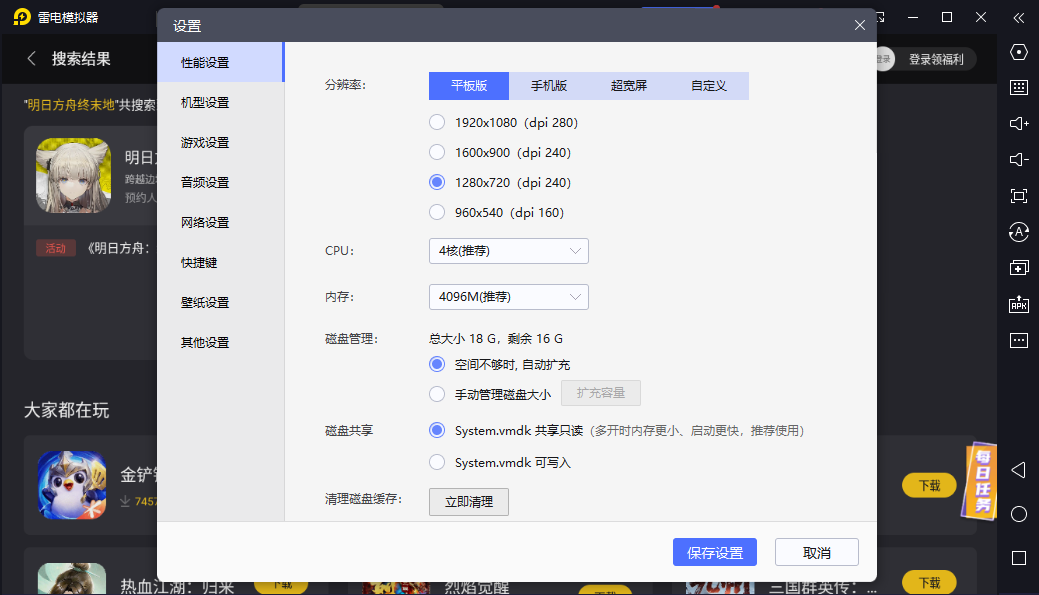Increase volume using sidebar speaker plus icon
1039x595 pixels.
coord(1018,123)
